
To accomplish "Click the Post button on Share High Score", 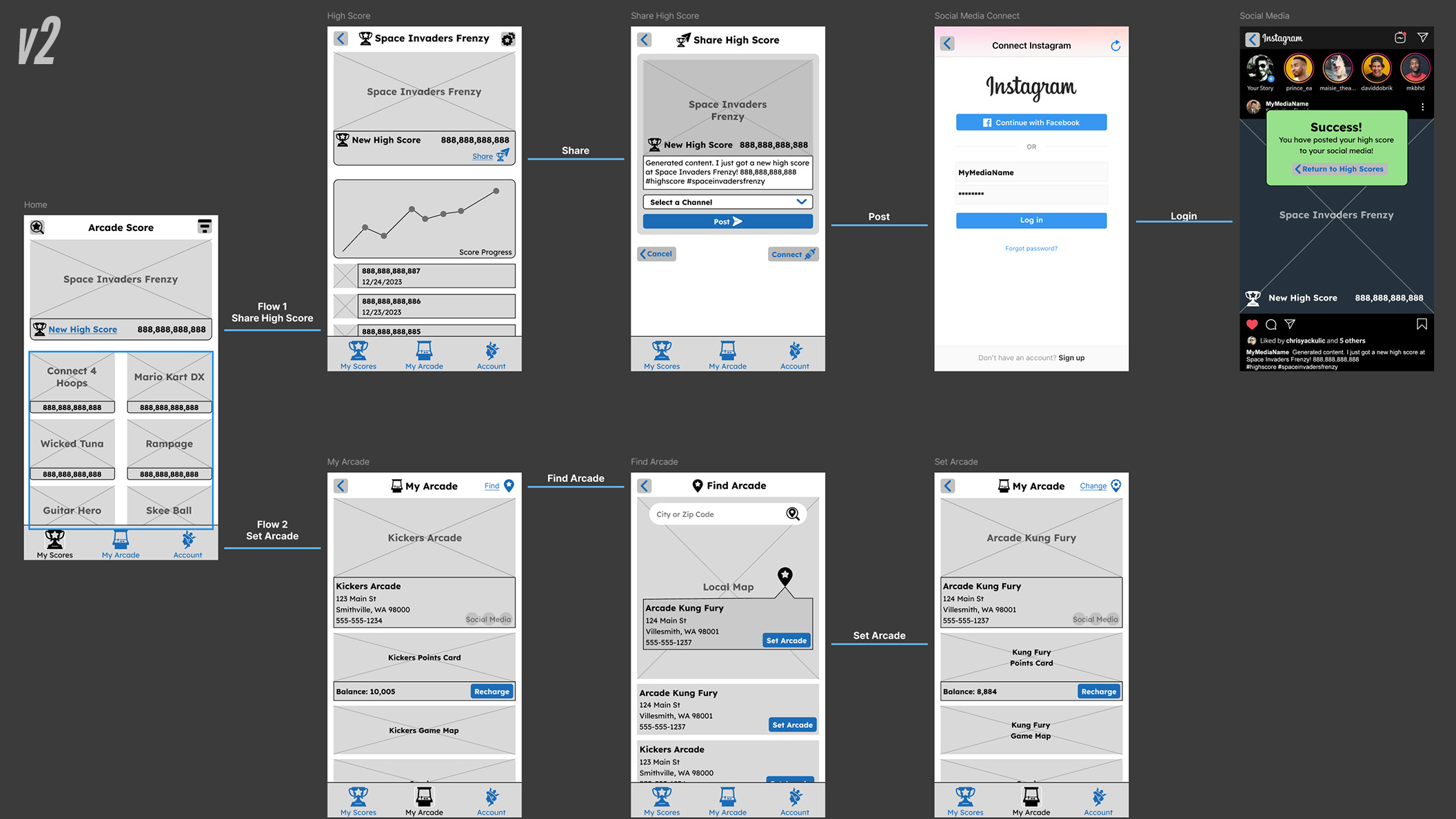I will [727, 221].
